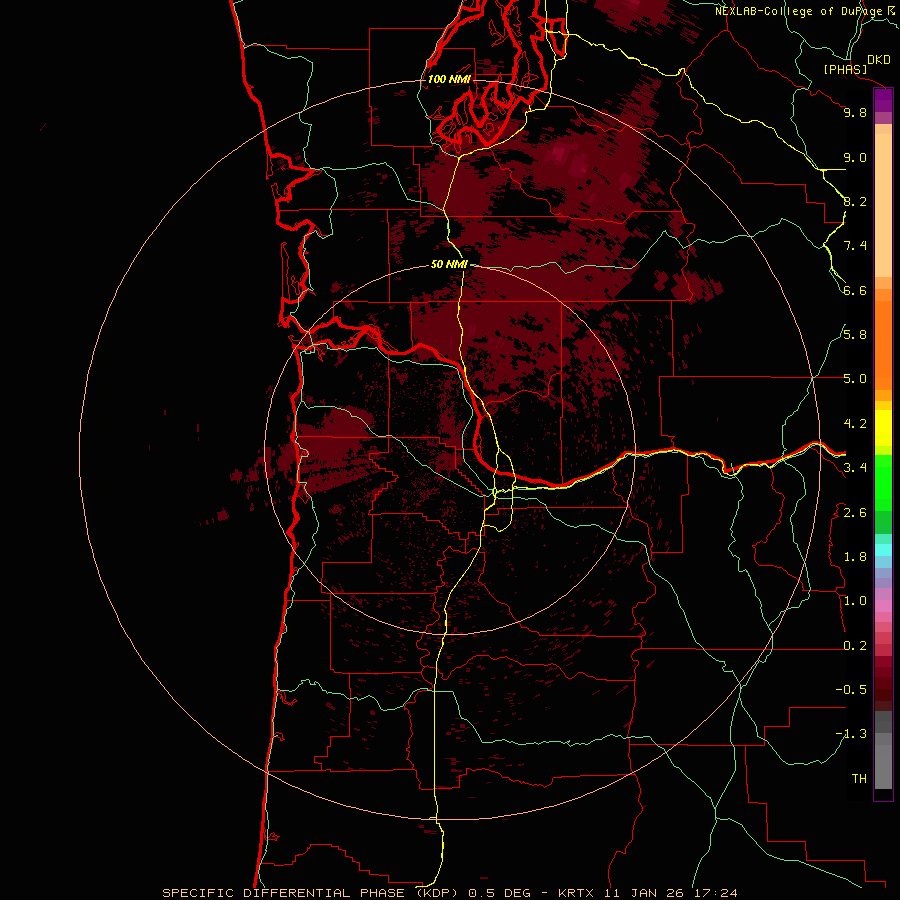The width and height of the screenshot is (900, 900).
Task: Pick the light peach segment of the color bar
Action: click(x=883, y=205)
